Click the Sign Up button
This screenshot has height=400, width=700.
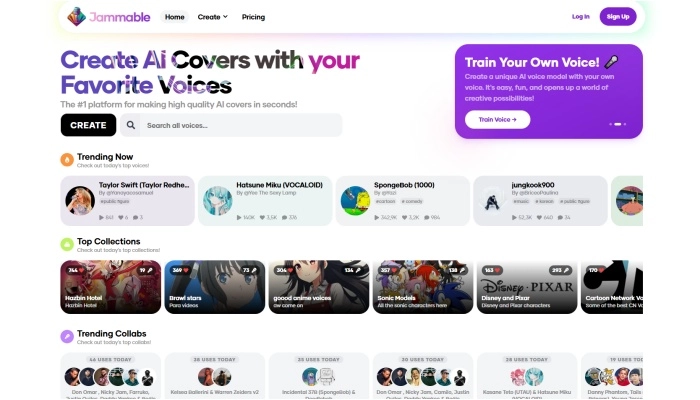(x=618, y=17)
